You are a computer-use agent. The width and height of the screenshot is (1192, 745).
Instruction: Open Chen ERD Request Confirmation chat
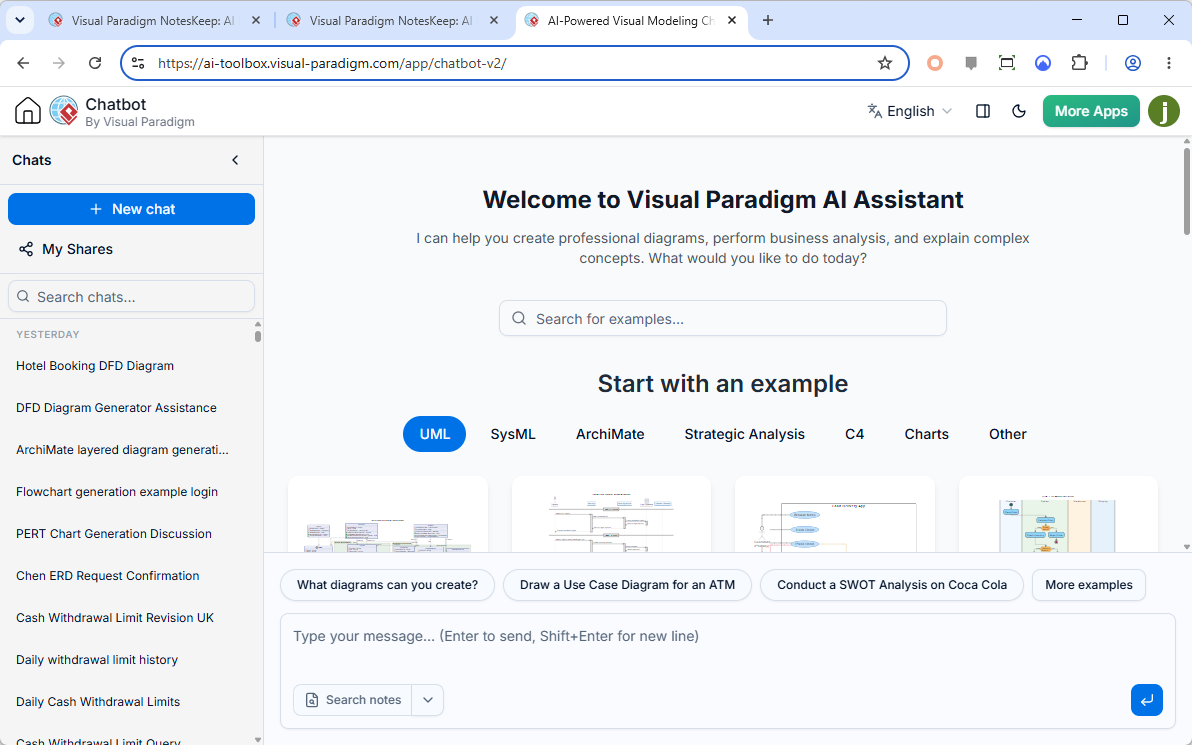108,575
